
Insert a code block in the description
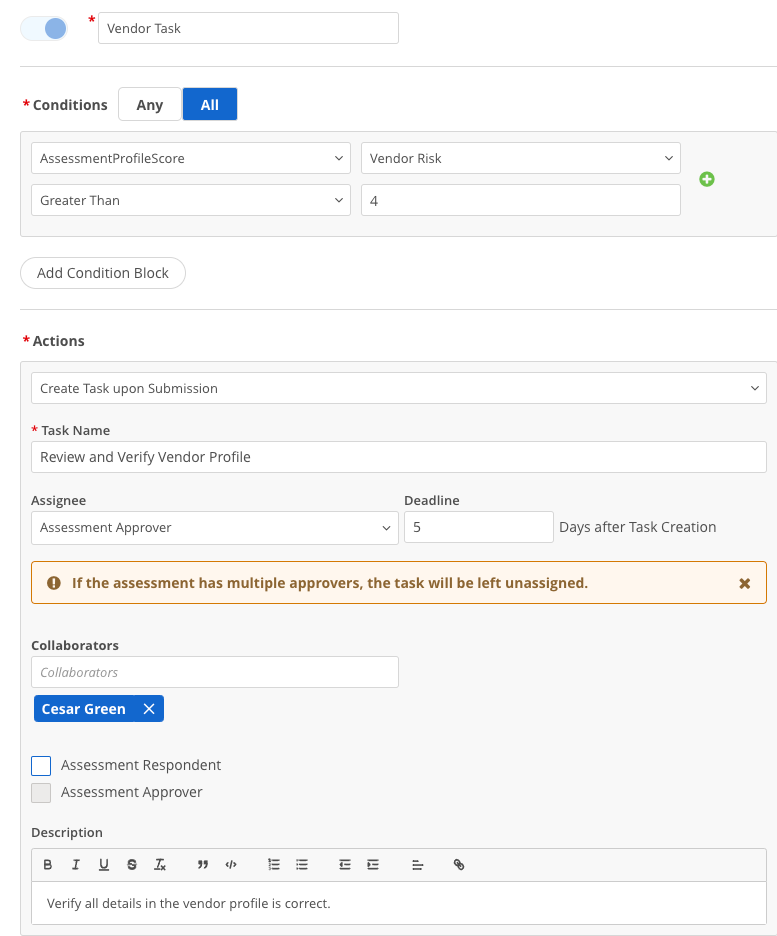coord(231,864)
